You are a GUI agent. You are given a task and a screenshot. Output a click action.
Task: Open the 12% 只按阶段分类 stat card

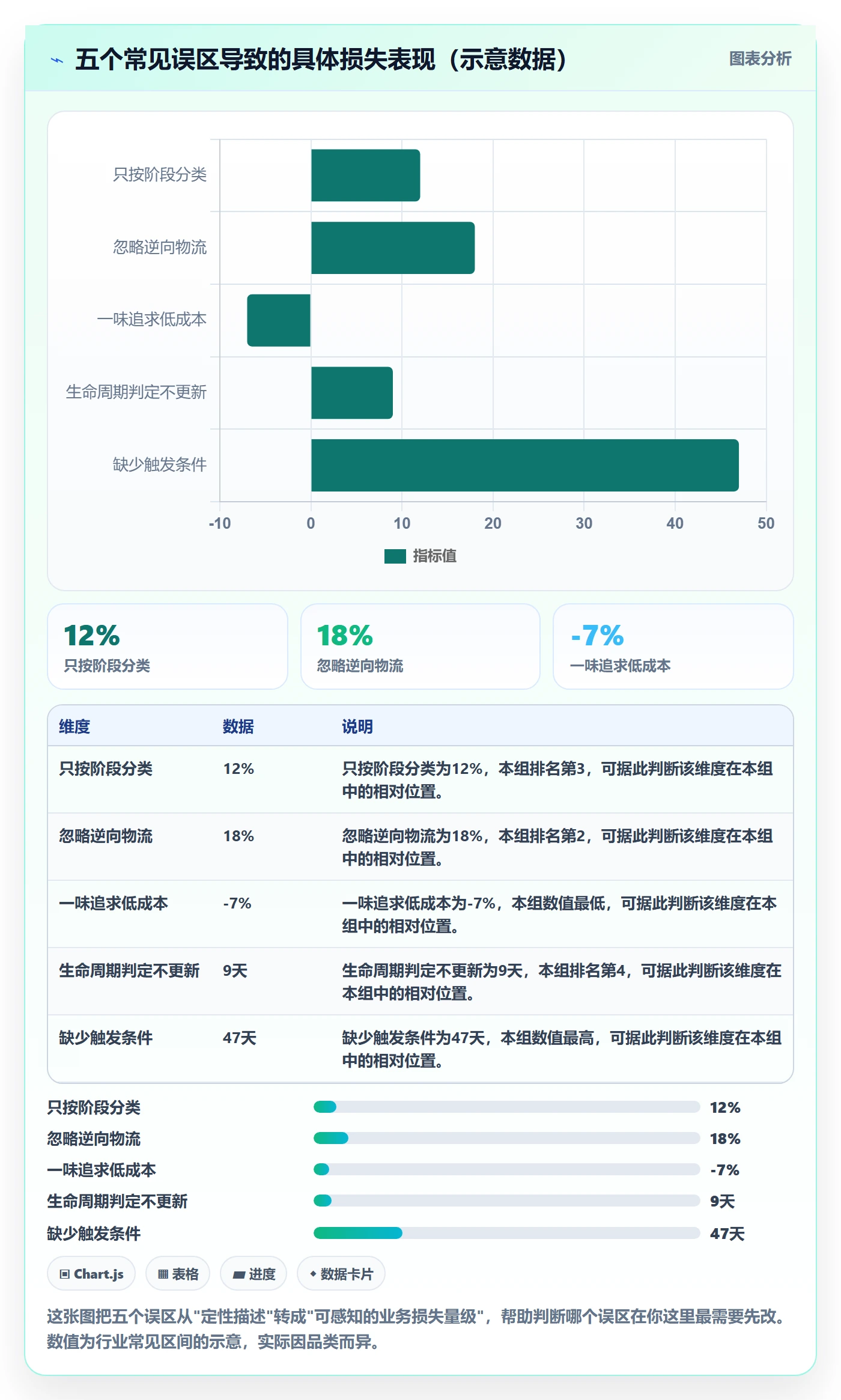[x=168, y=647]
